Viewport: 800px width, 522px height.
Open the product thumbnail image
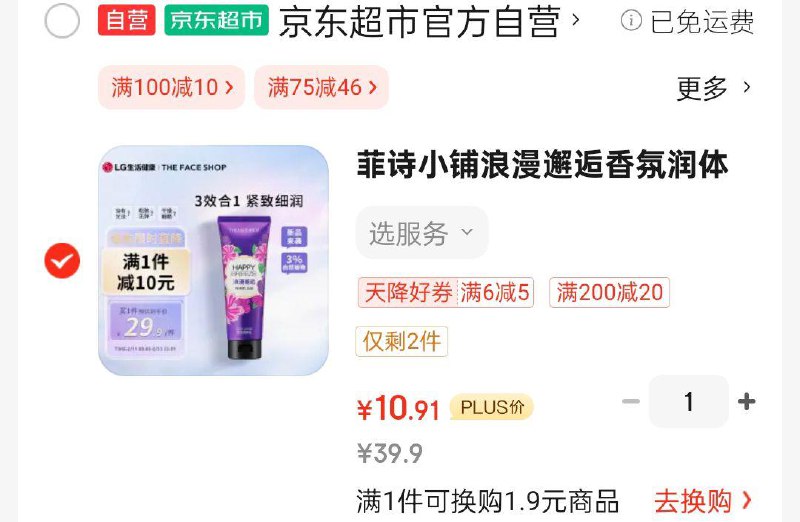213,261
